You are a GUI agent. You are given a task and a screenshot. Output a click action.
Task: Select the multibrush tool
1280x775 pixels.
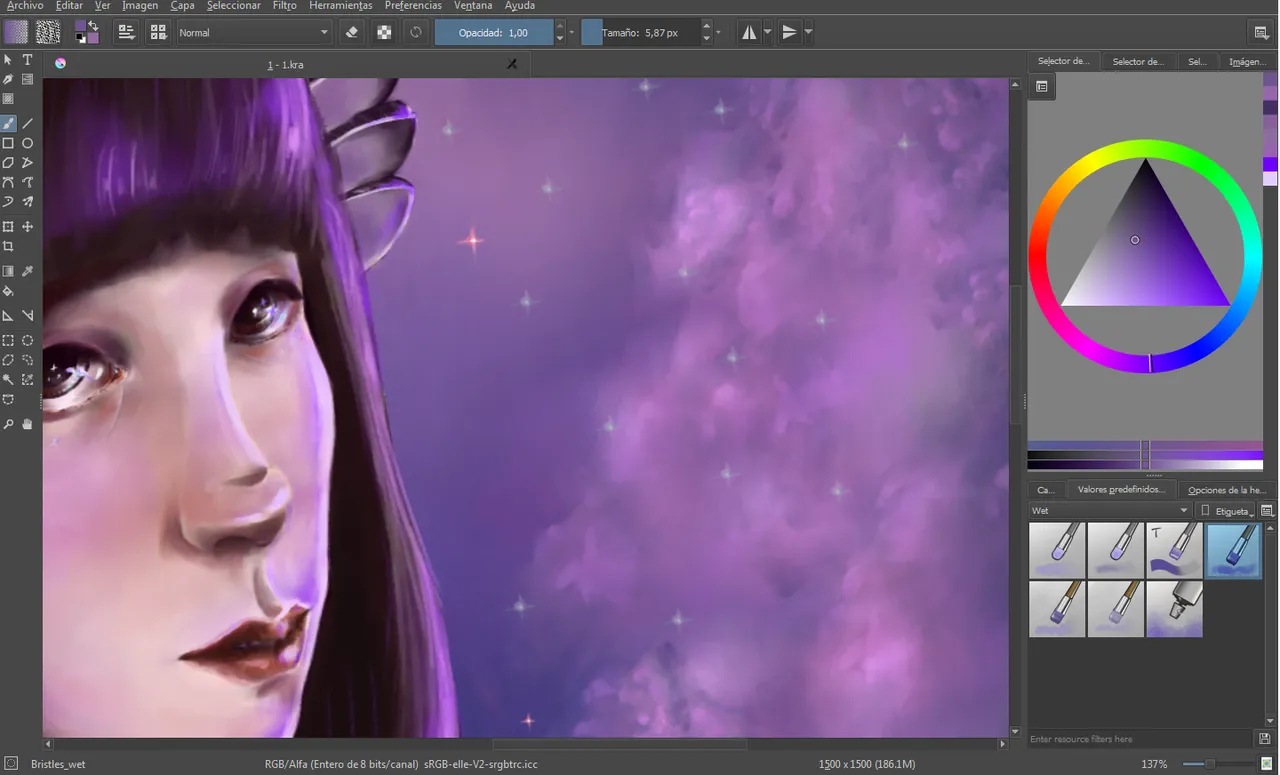tap(28, 201)
